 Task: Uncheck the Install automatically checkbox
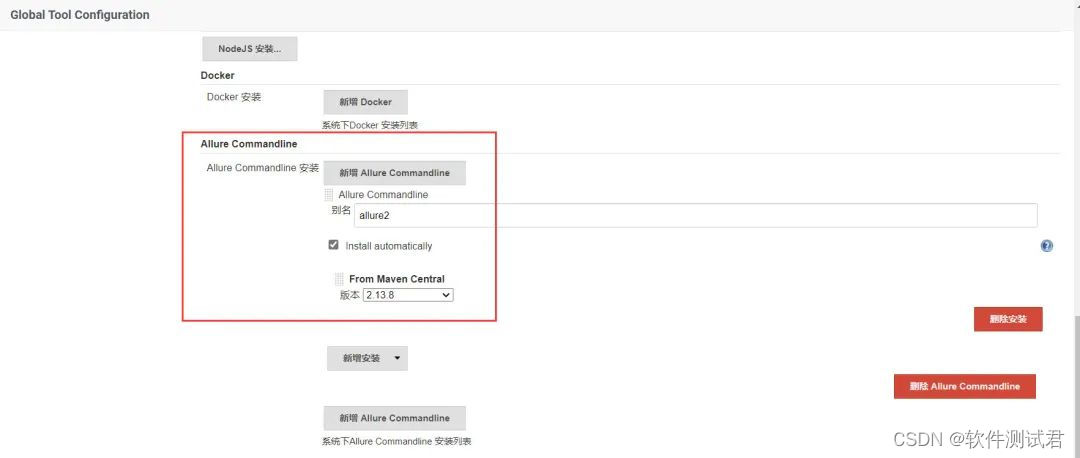333,245
